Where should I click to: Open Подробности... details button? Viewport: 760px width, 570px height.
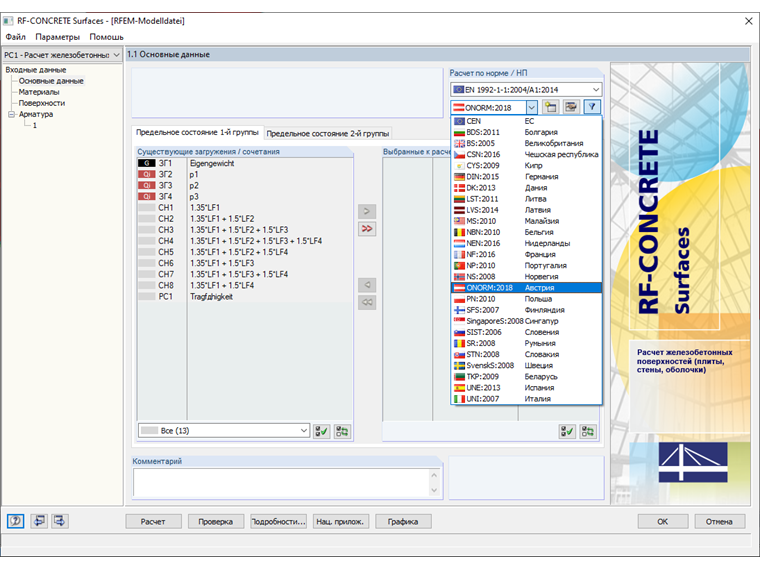278,522
